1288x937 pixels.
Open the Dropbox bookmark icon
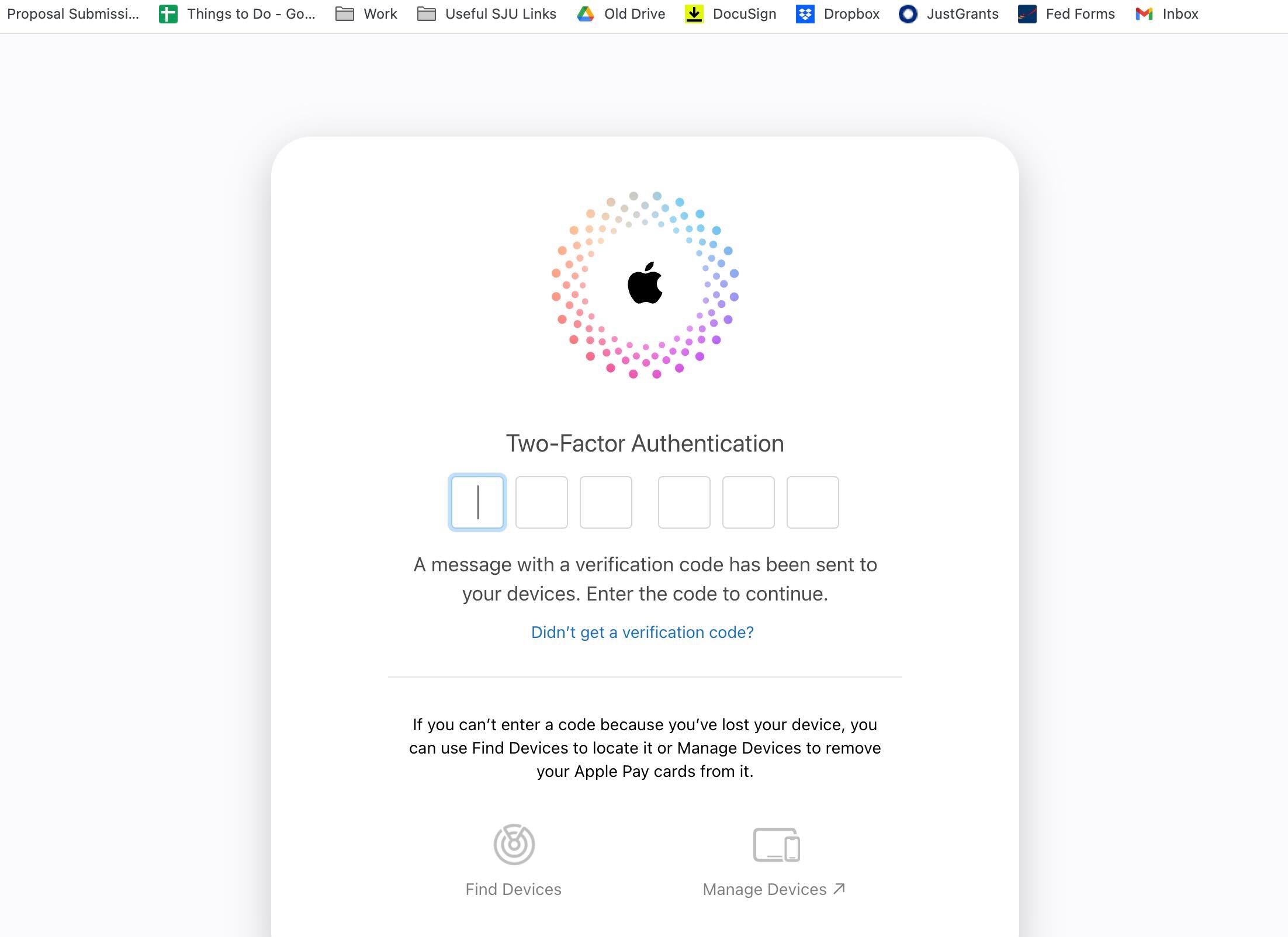tap(805, 14)
